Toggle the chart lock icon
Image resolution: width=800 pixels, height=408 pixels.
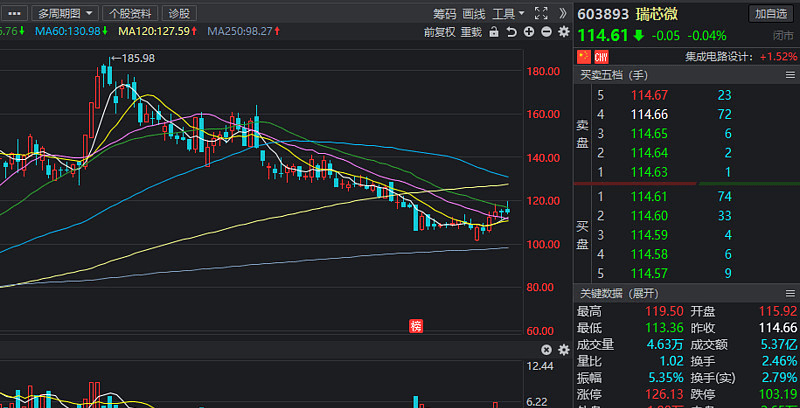[493, 32]
